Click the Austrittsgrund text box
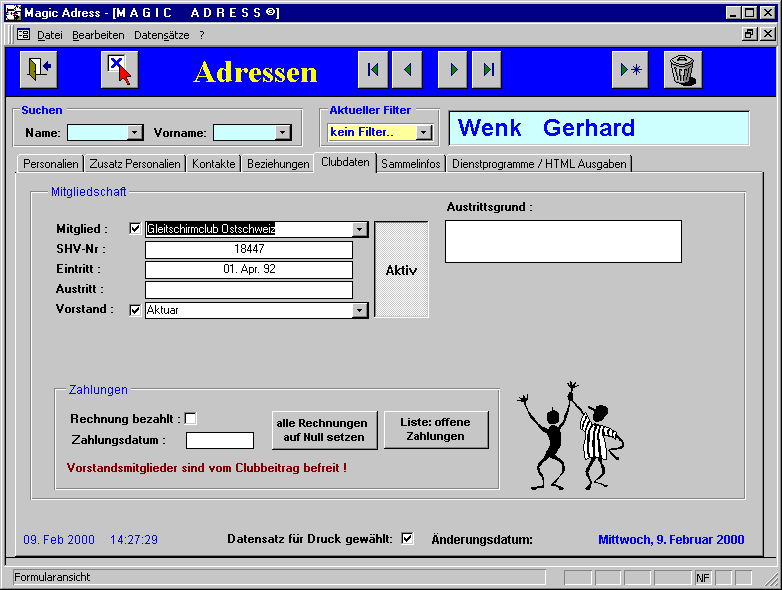The width and height of the screenshot is (782, 590). (x=563, y=241)
